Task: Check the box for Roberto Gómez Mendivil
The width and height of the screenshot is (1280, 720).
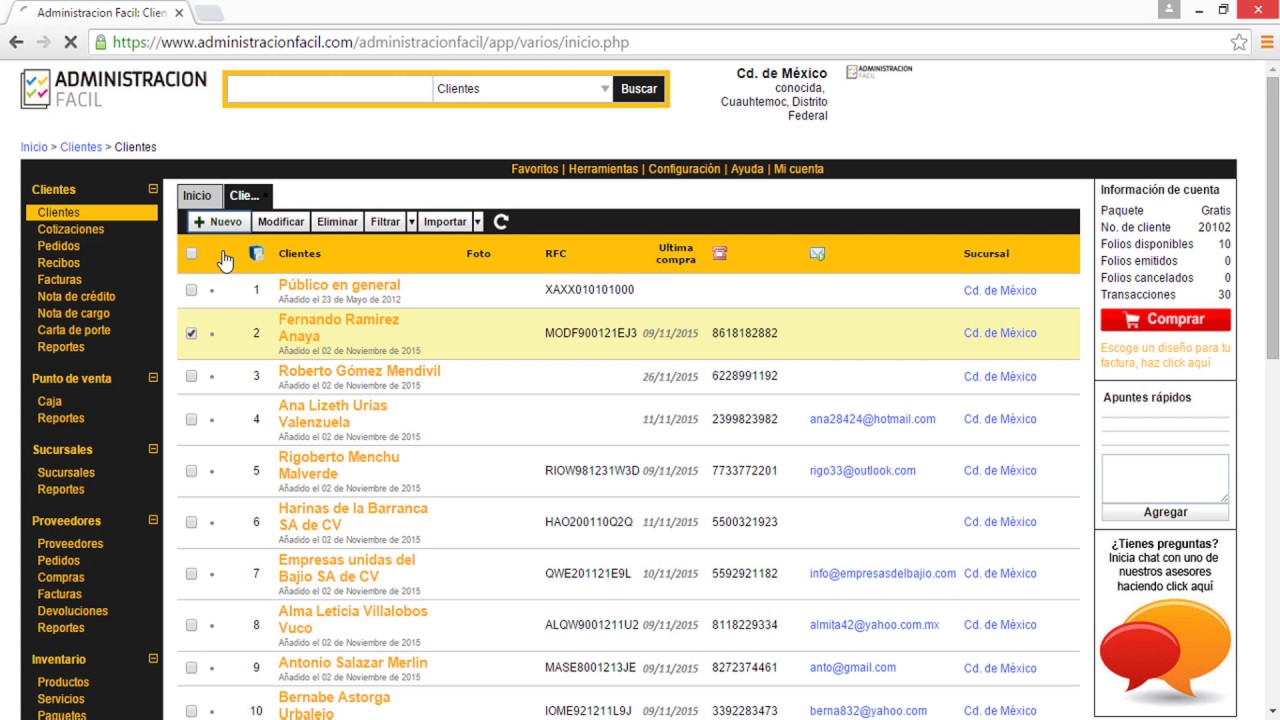Action: 191,376
